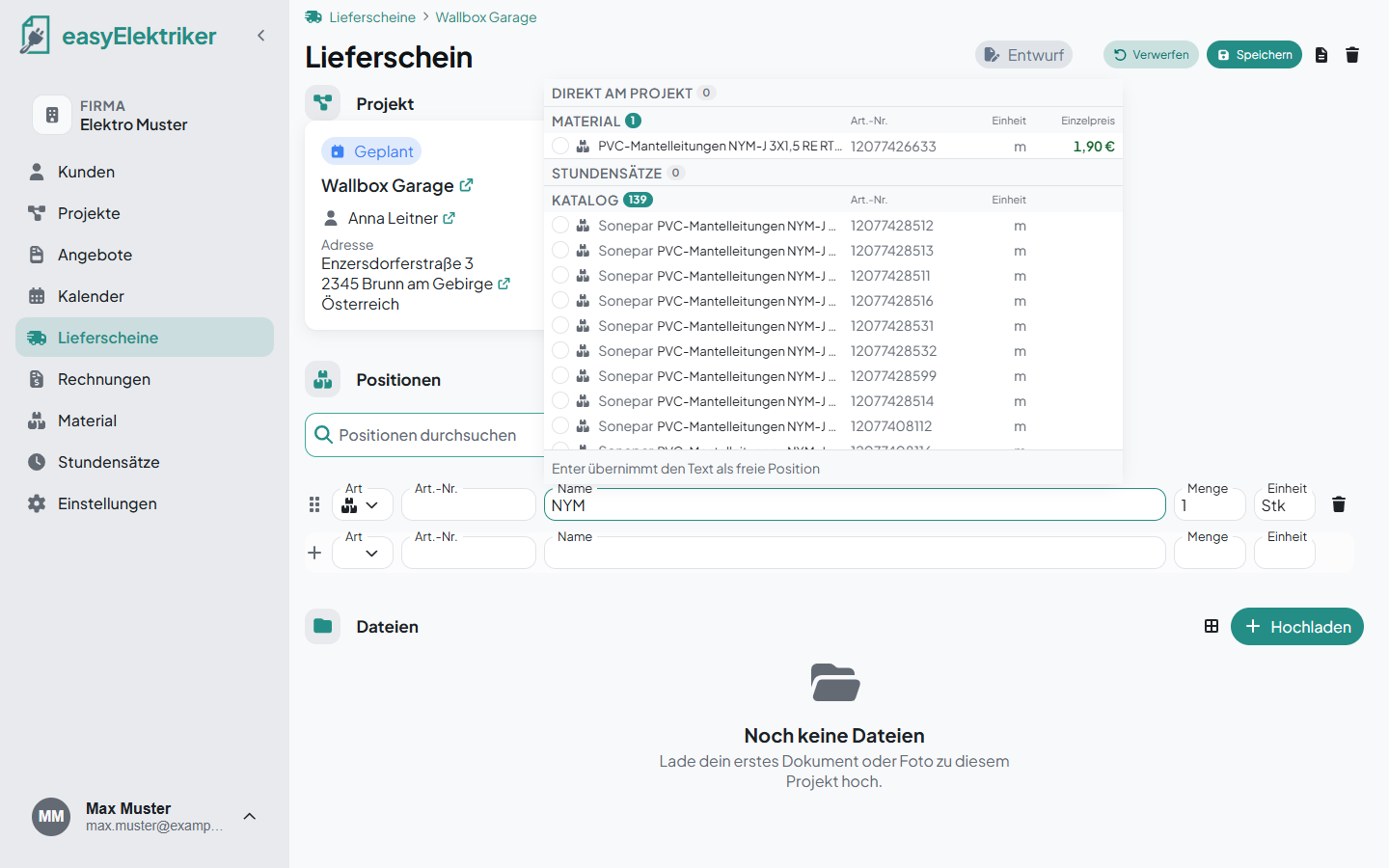Expand the Max Muster user menu chevron

250,816
